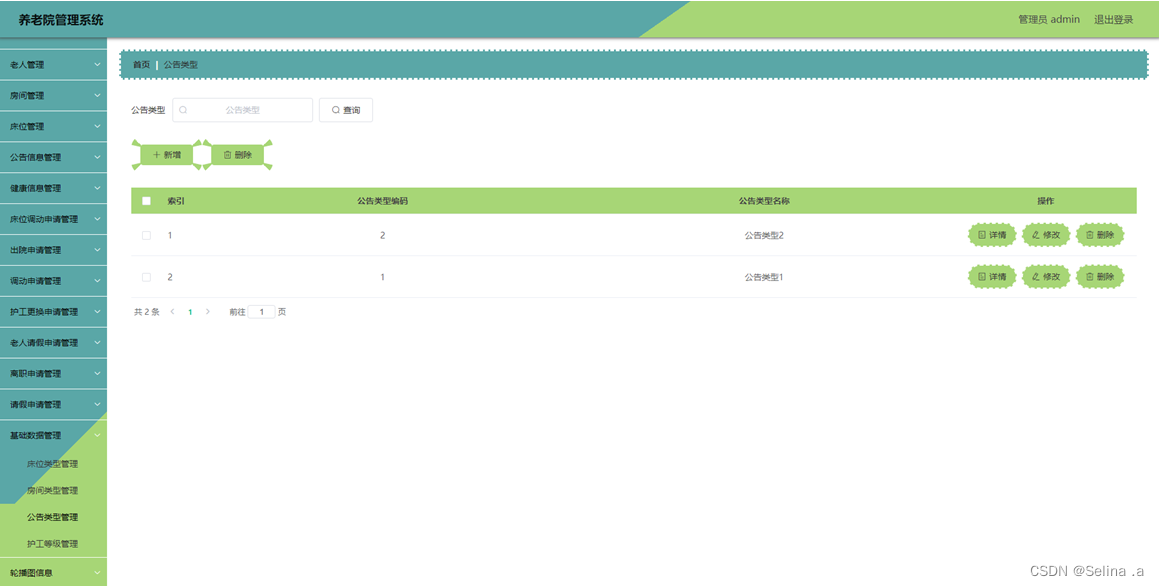Open the 老人请假申请管理 sidebar menu
The height and width of the screenshot is (586, 1159).
53,343
